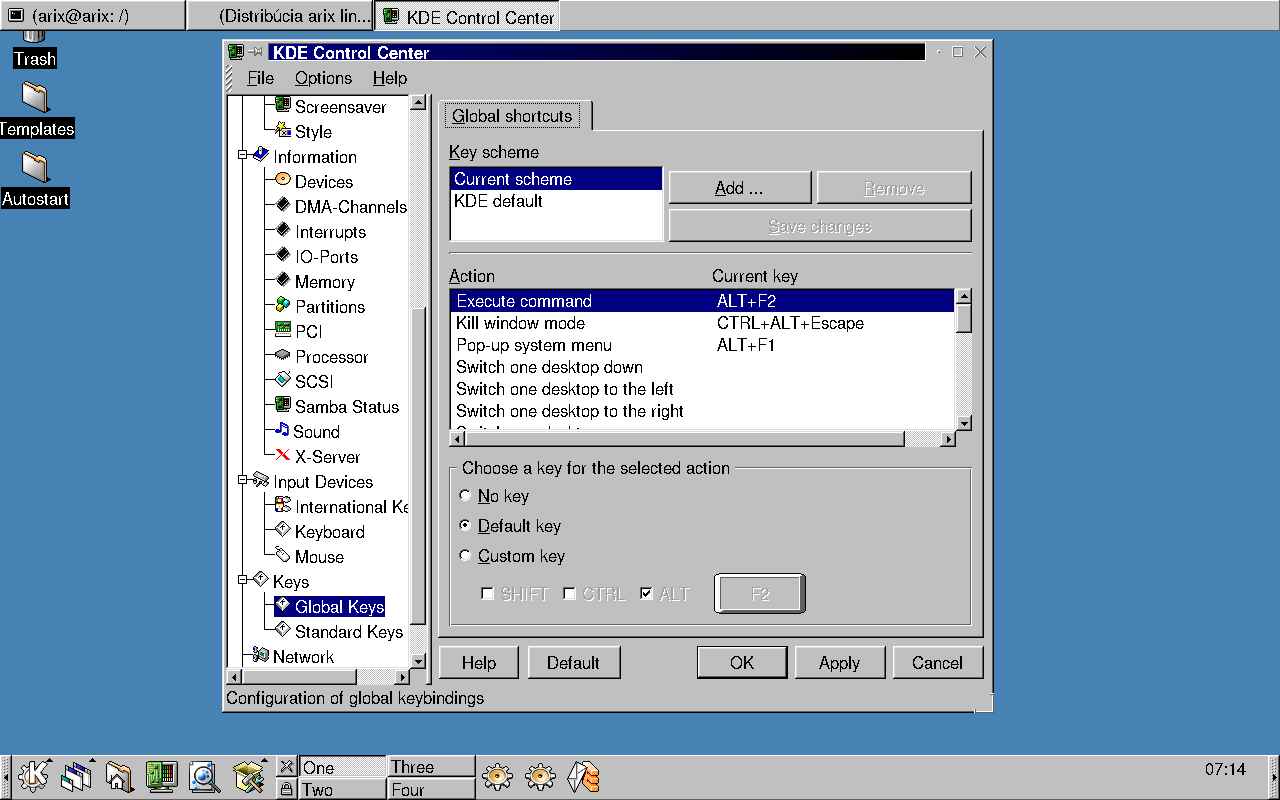This screenshot has width=1280, height=800.
Task: Select the SCSI icon
Action: click(283, 381)
